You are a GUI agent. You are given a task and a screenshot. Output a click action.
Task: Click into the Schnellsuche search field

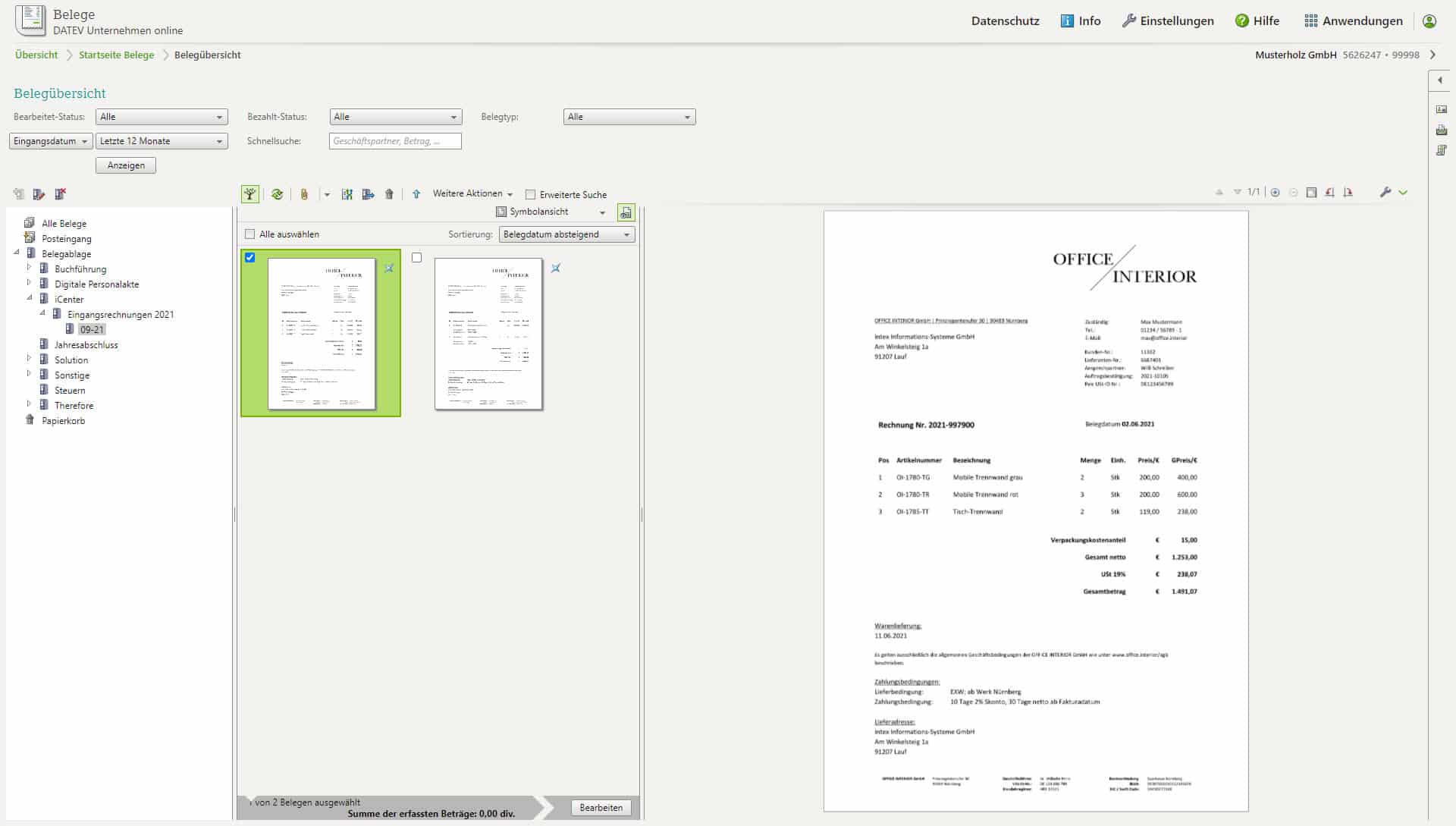tap(394, 141)
